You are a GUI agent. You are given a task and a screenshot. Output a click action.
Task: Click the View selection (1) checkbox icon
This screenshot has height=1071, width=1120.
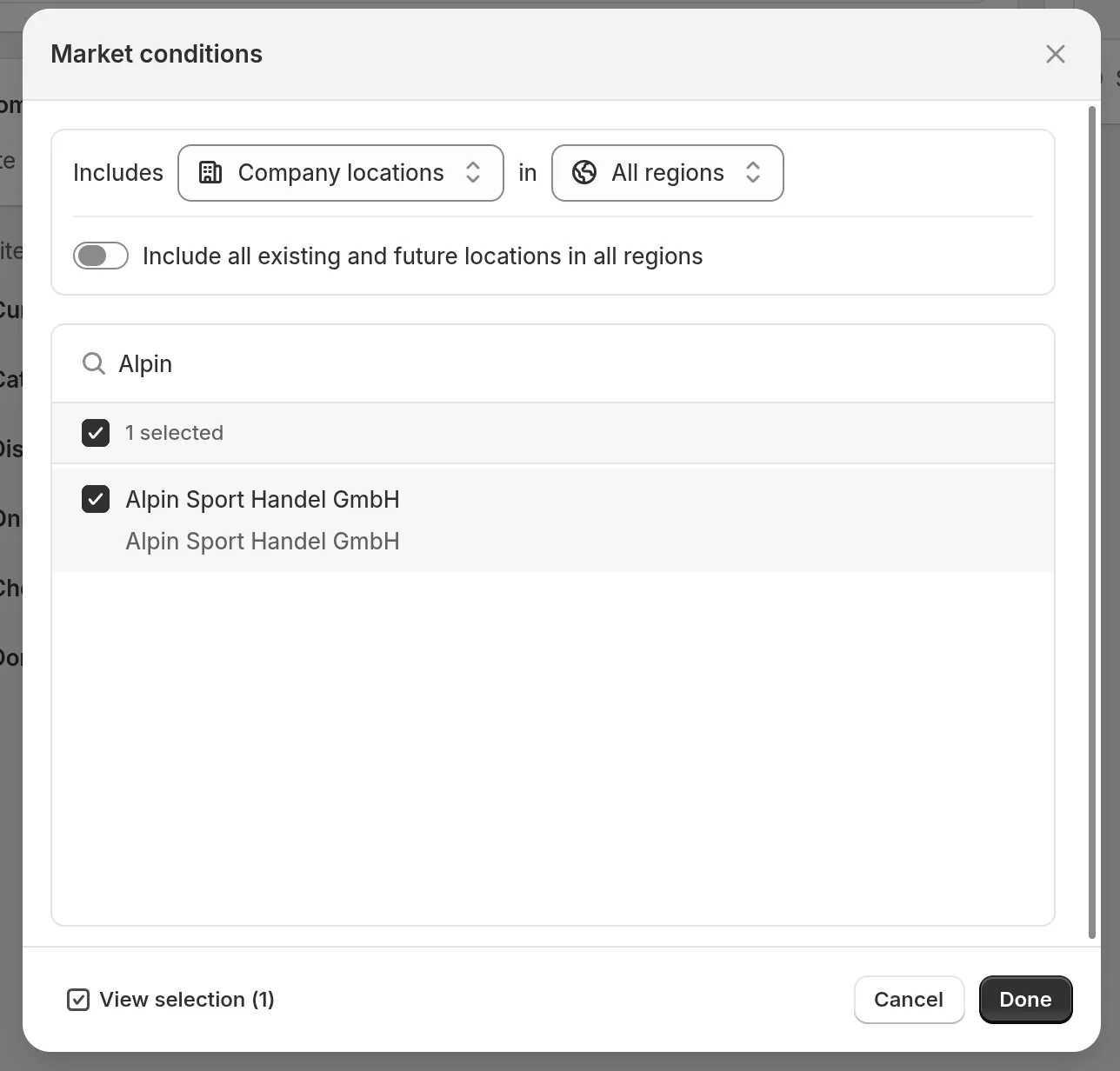pos(78,1000)
